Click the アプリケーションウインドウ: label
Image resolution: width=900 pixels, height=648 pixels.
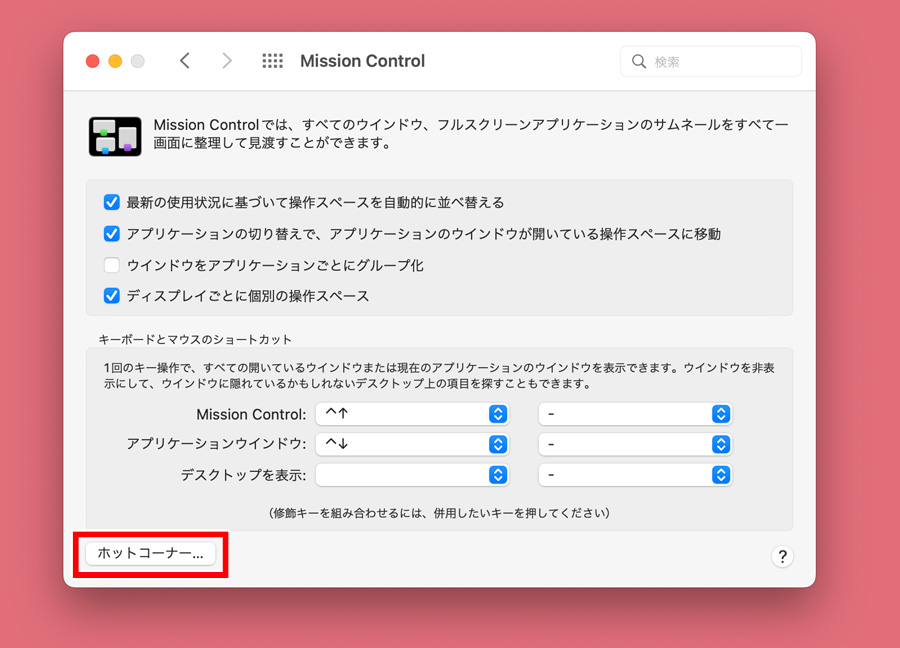[216, 444]
